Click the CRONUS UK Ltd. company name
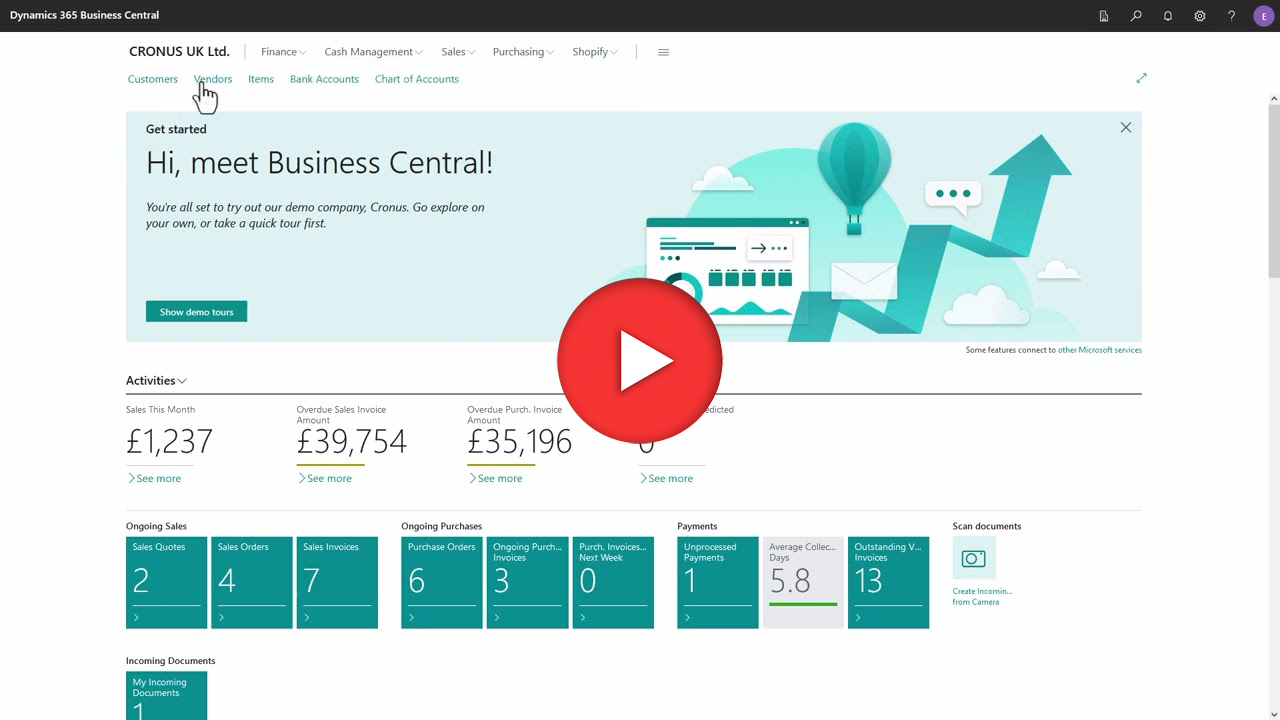This screenshot has height=720, width=1280. coord(179,52)
